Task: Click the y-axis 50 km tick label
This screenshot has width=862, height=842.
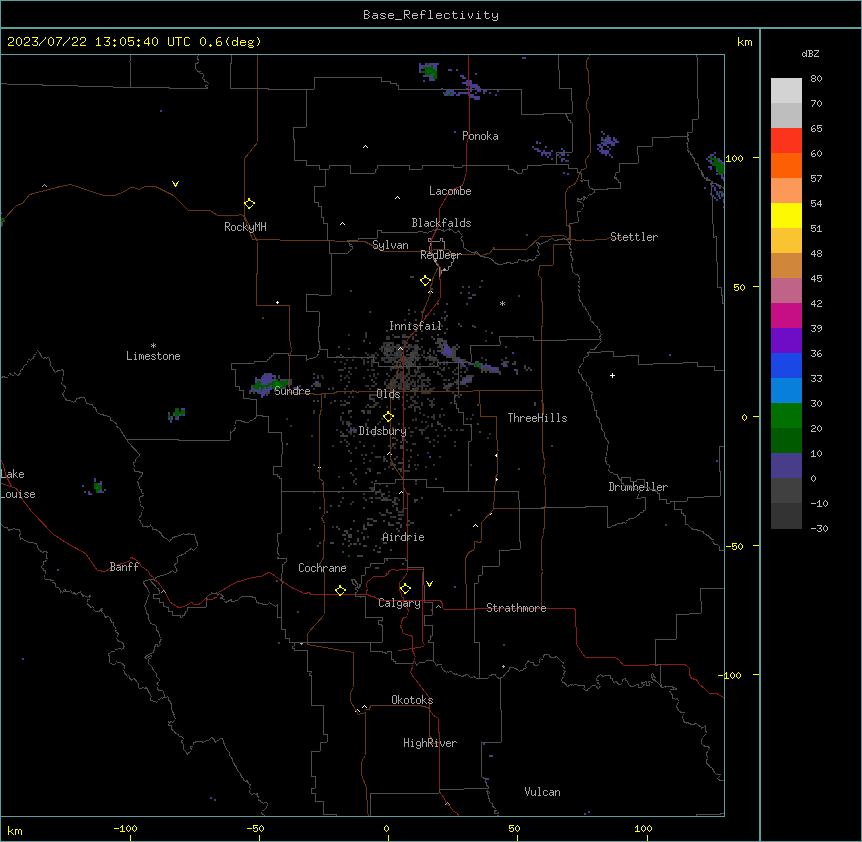Action: pyautogui.click(x=739, y=287)
